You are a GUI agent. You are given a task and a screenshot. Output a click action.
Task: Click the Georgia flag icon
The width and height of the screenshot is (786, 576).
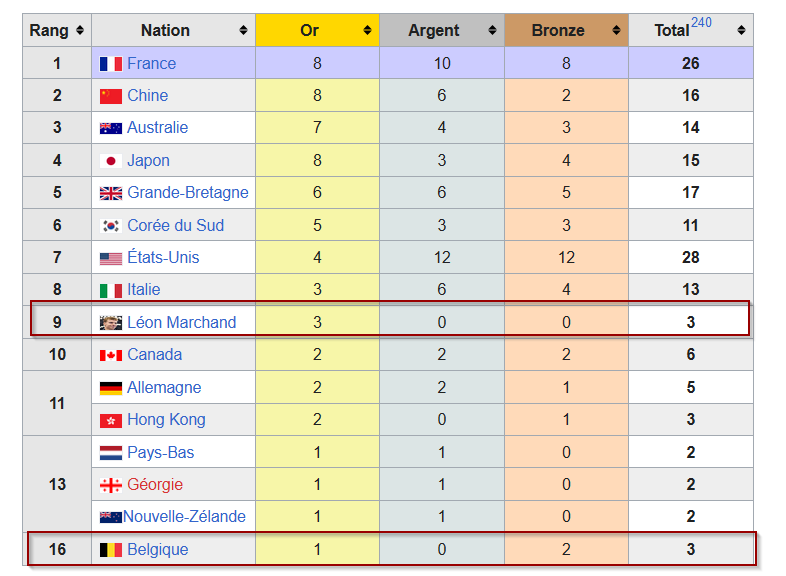pyautogui.click(x=111, y=485)
